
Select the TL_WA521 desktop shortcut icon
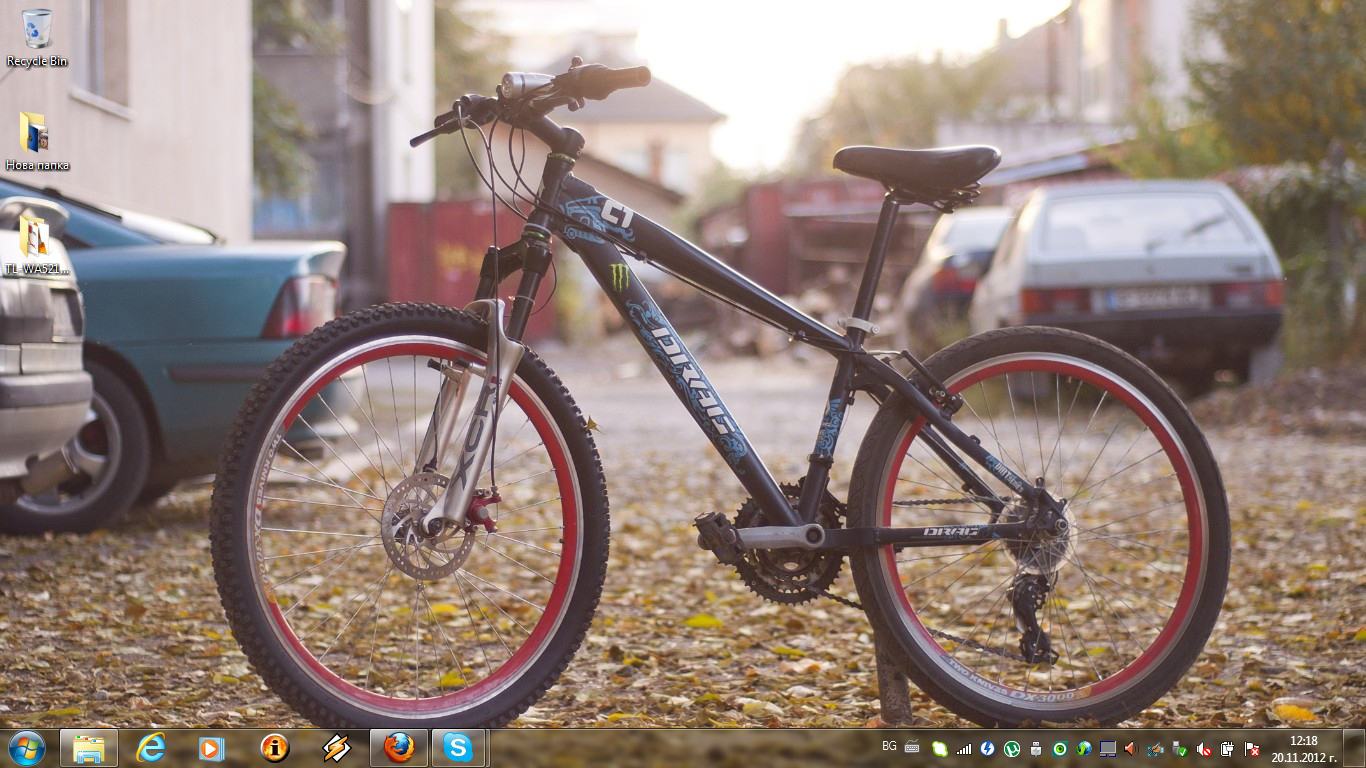(37, 245)
